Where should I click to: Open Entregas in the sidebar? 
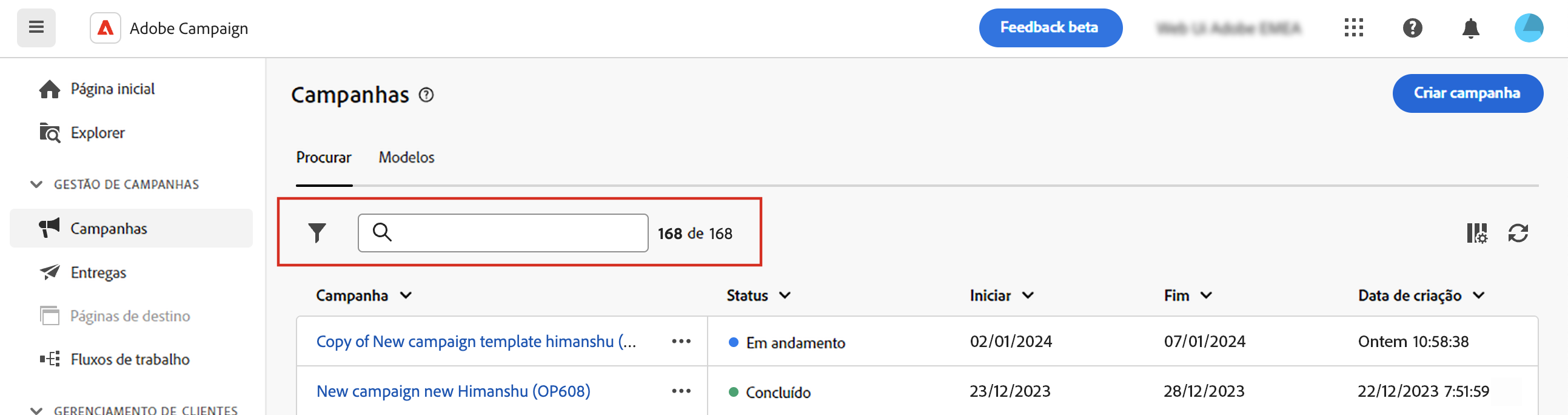98,272
